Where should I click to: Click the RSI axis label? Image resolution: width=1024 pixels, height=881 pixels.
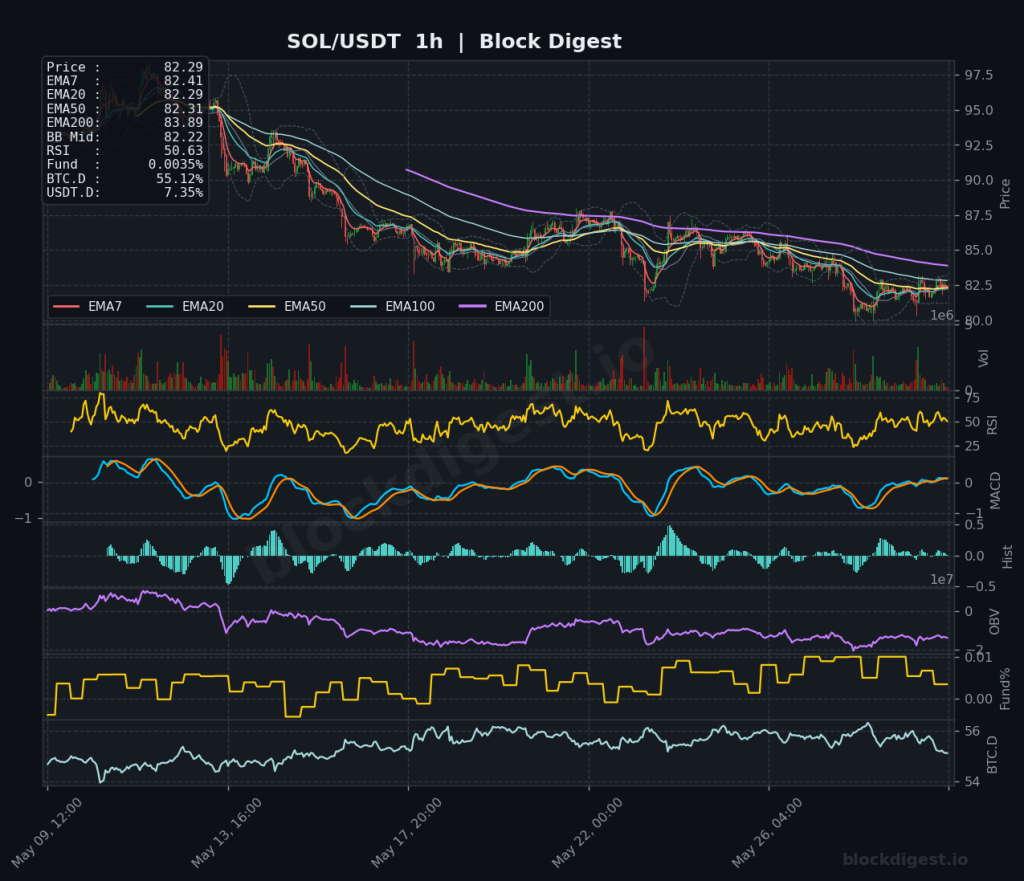(x=993, y=424)
